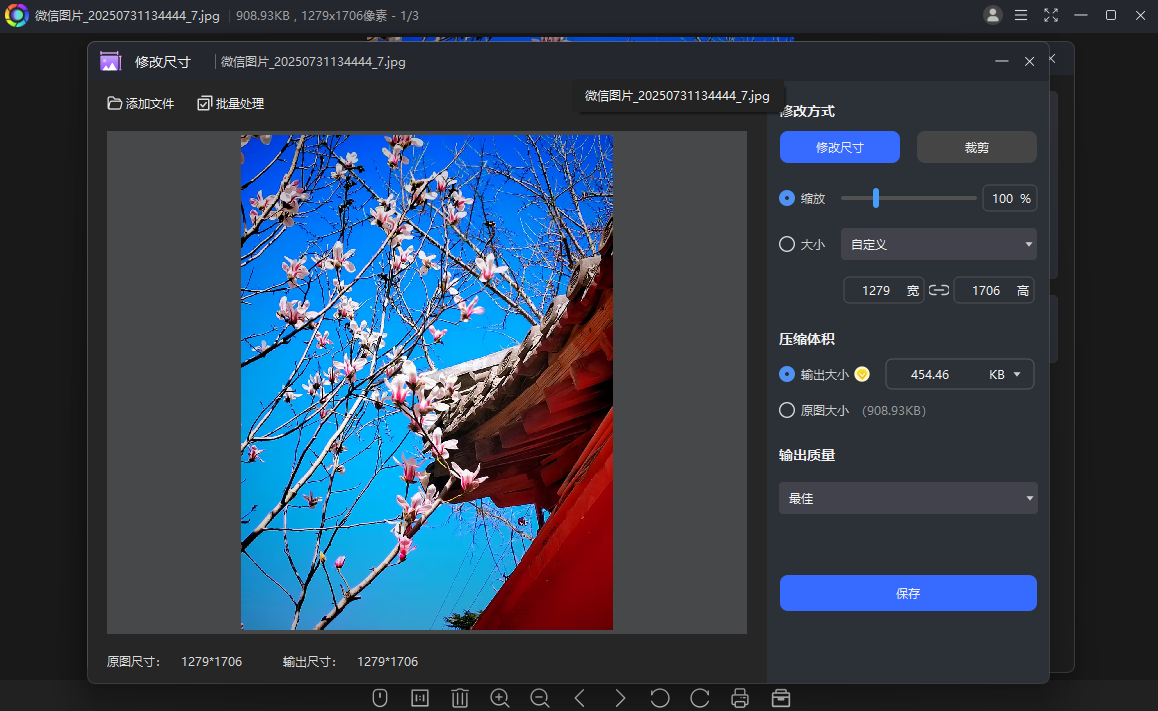The height and width of the screenshot is (711, 1158).
Task: Click the zoom in magnifier icon
Action: pos(500,698)
